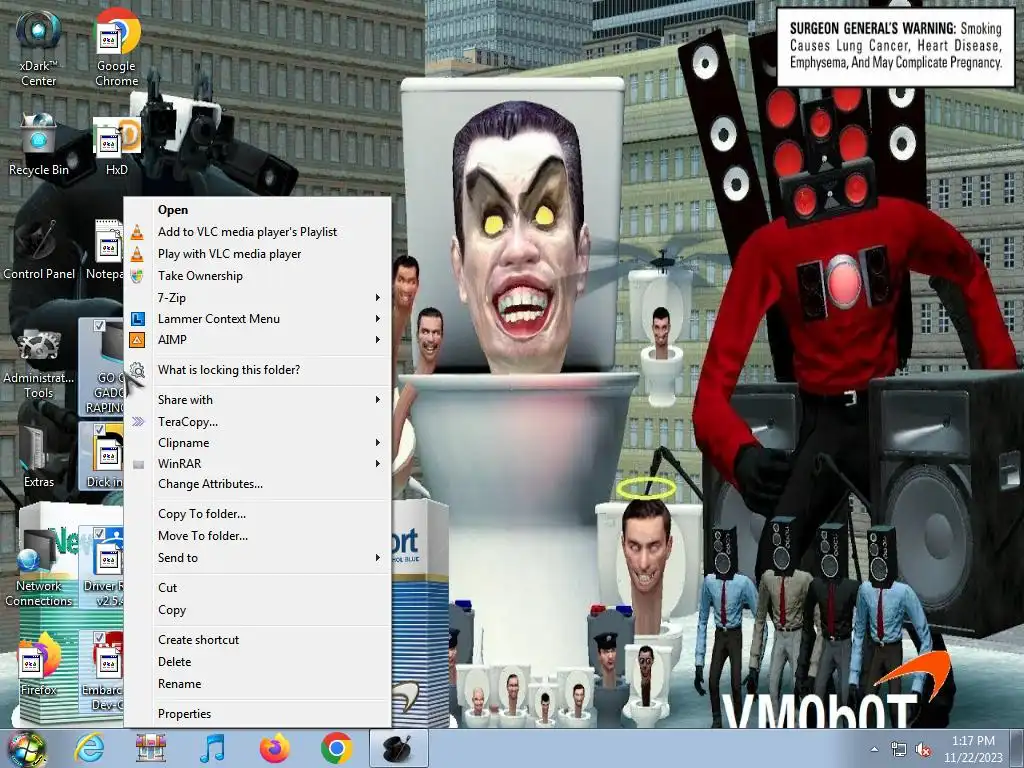
Task: Select Move To folder...
Action: pos(257,536)
